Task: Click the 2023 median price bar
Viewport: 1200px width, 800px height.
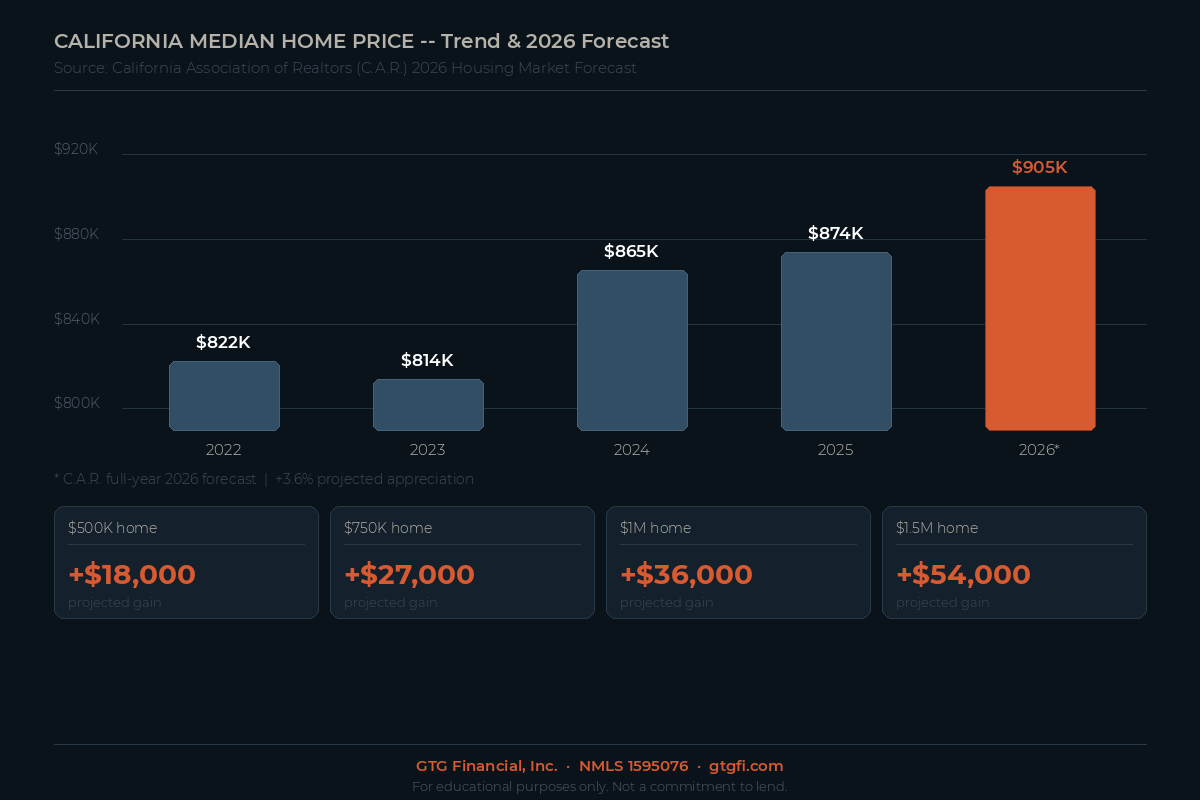Action: [428, 405]
